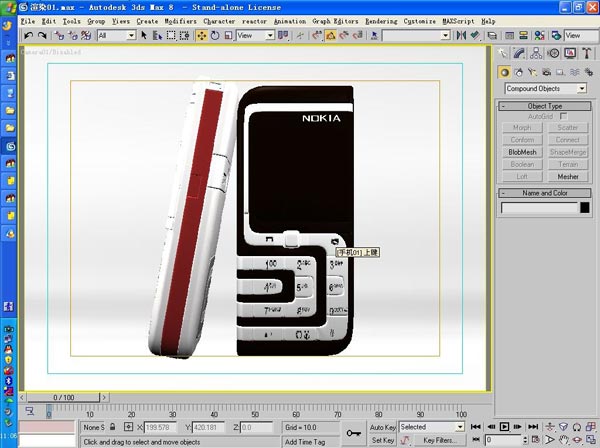Viewport: 600px width, 448px height.
Task: Redo the last undone action
Action: (x=42, y=36)
